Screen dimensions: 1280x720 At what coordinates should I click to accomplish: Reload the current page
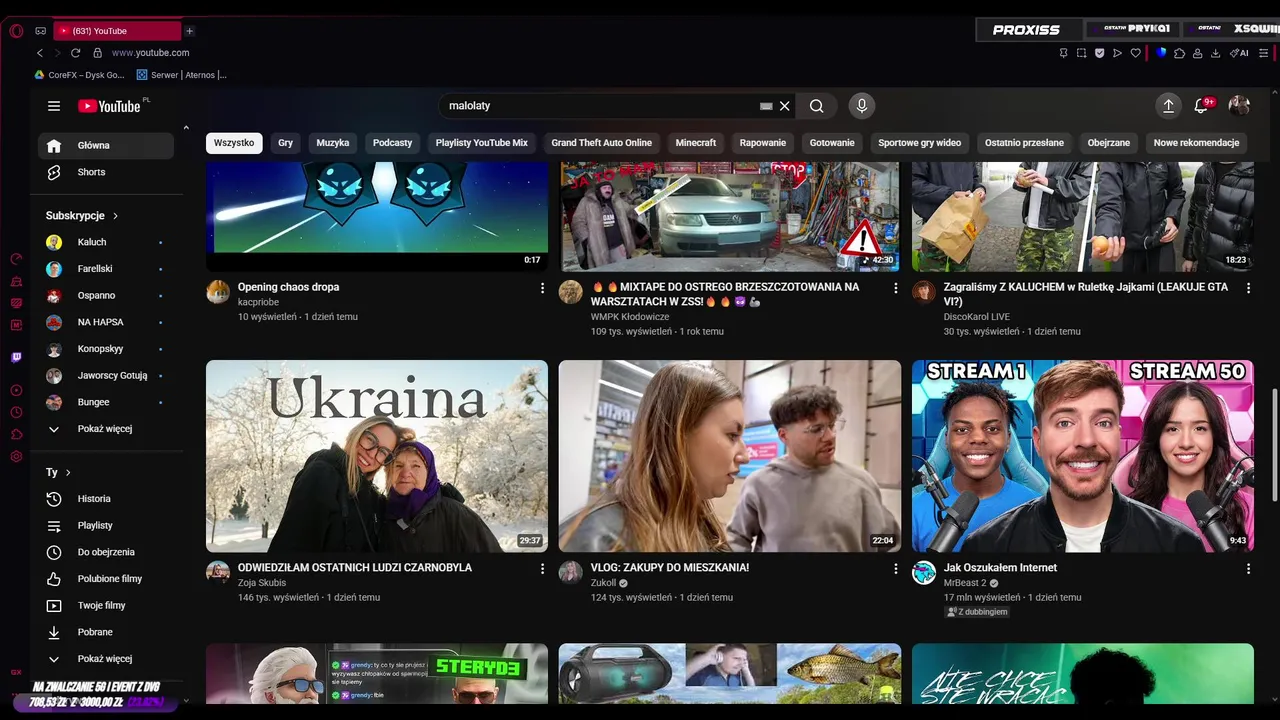pyautogui.click(x=75, y=53)
